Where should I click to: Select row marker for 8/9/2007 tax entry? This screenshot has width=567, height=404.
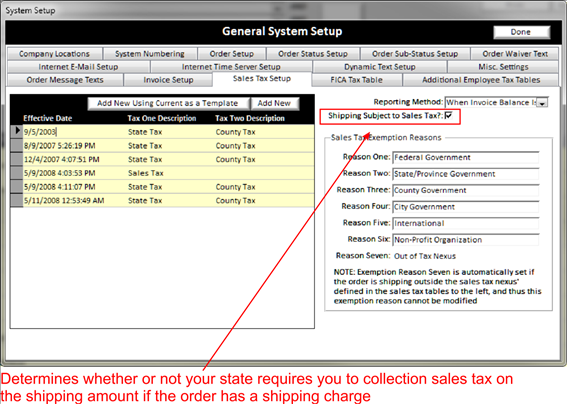coord(17,145)
